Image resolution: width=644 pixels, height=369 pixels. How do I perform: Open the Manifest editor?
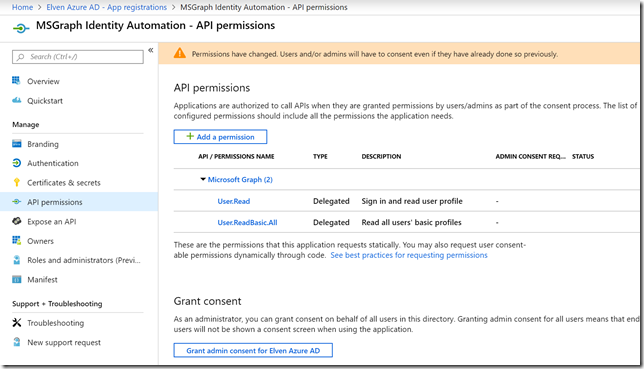click(42, 280)
